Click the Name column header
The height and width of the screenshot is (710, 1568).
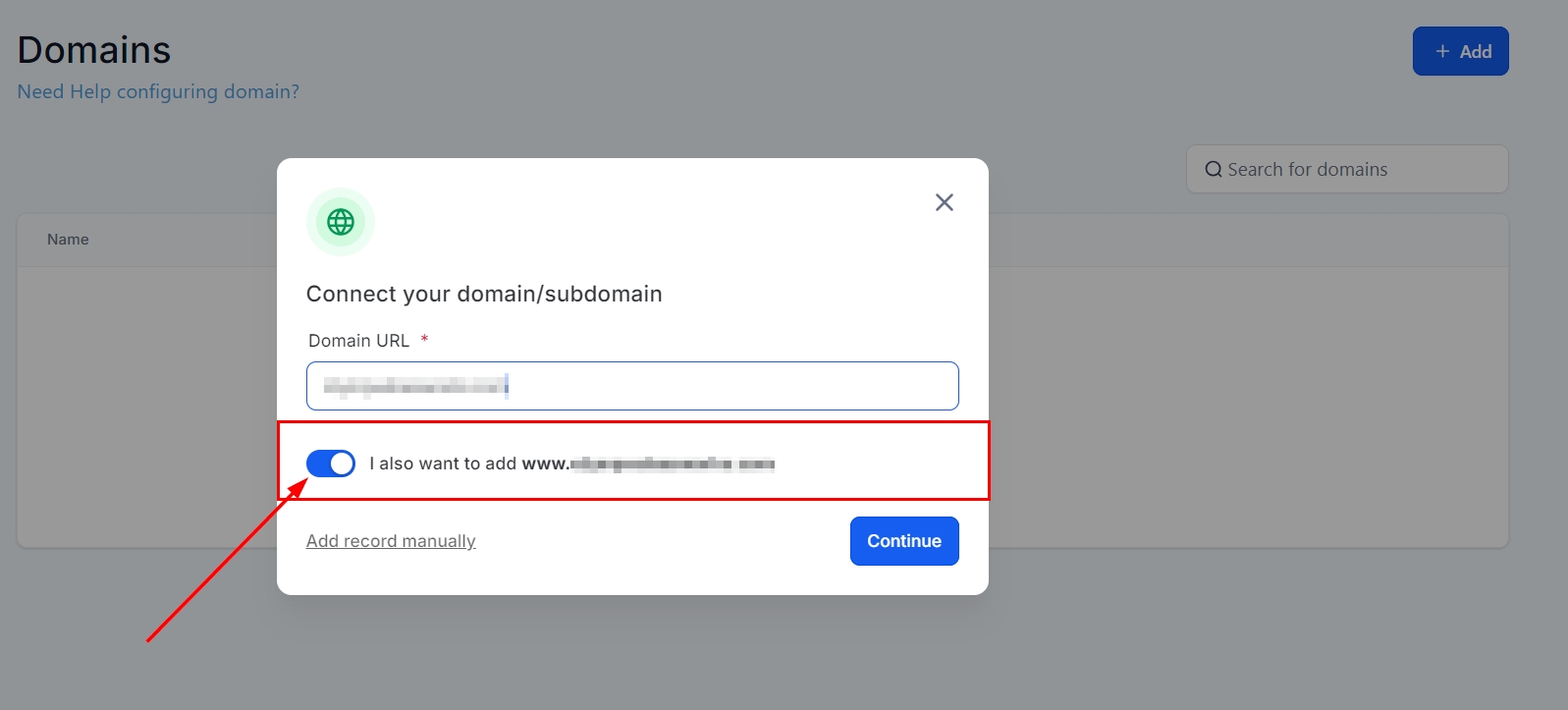coord(68,240)
